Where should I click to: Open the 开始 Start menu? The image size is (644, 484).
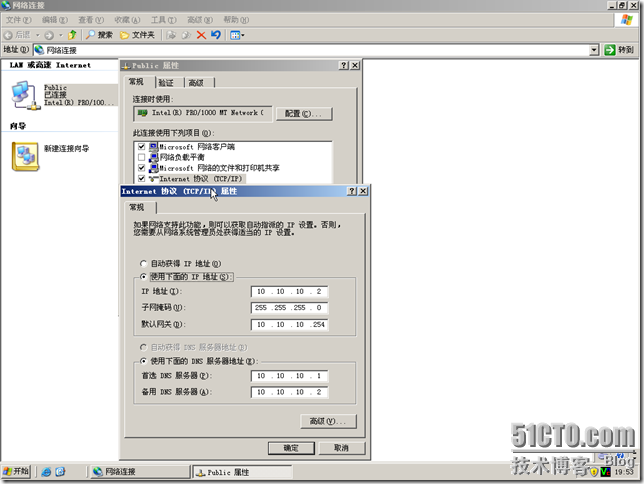(x=16, y=471)
